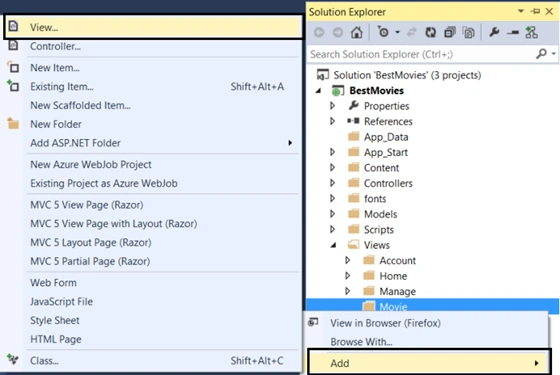
Task: Open the Solution Explorer window position menu
Action: [x=521, y=12]
